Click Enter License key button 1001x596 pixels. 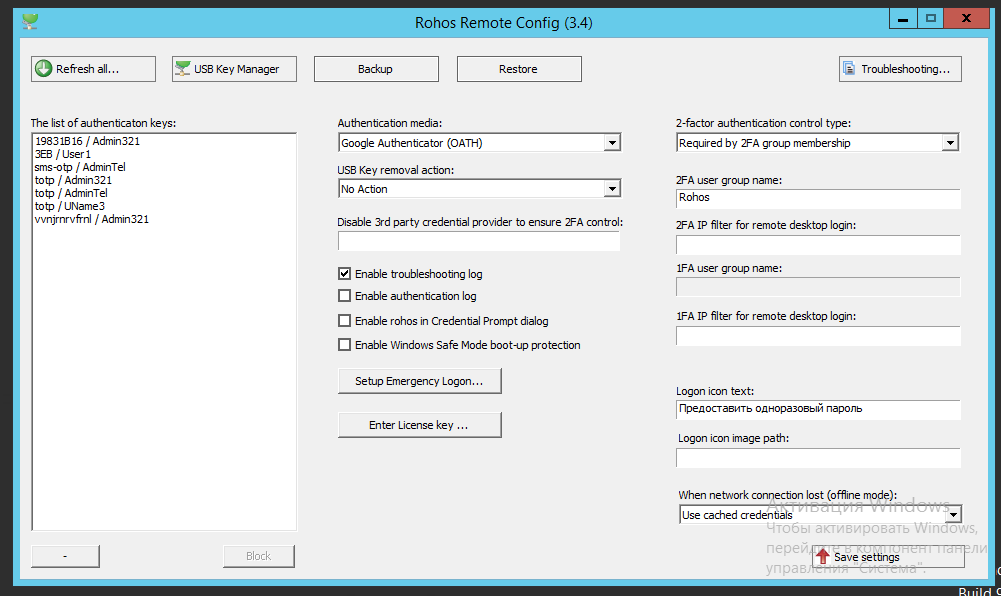419,425
